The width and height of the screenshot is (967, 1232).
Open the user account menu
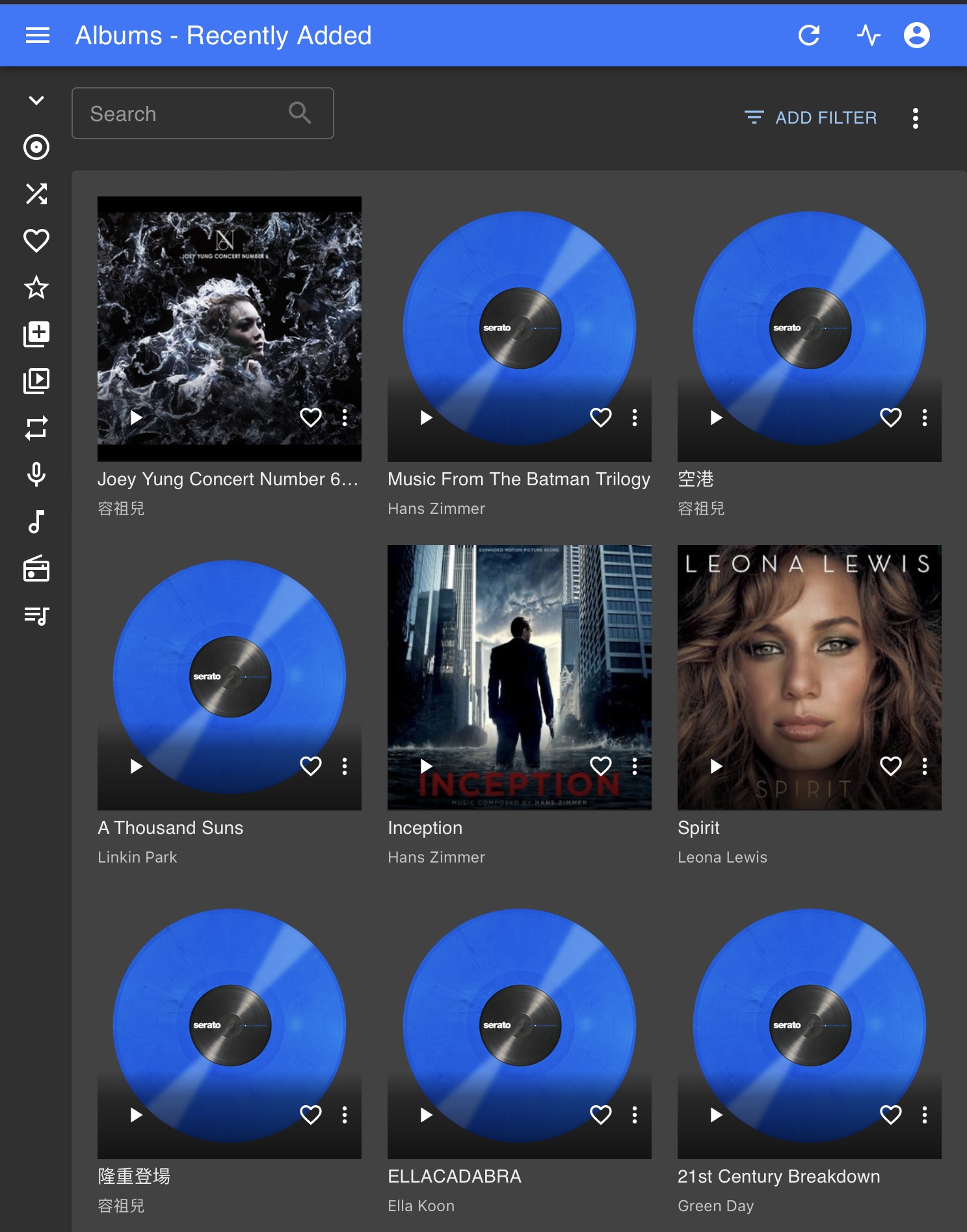[x=917, y=35]
